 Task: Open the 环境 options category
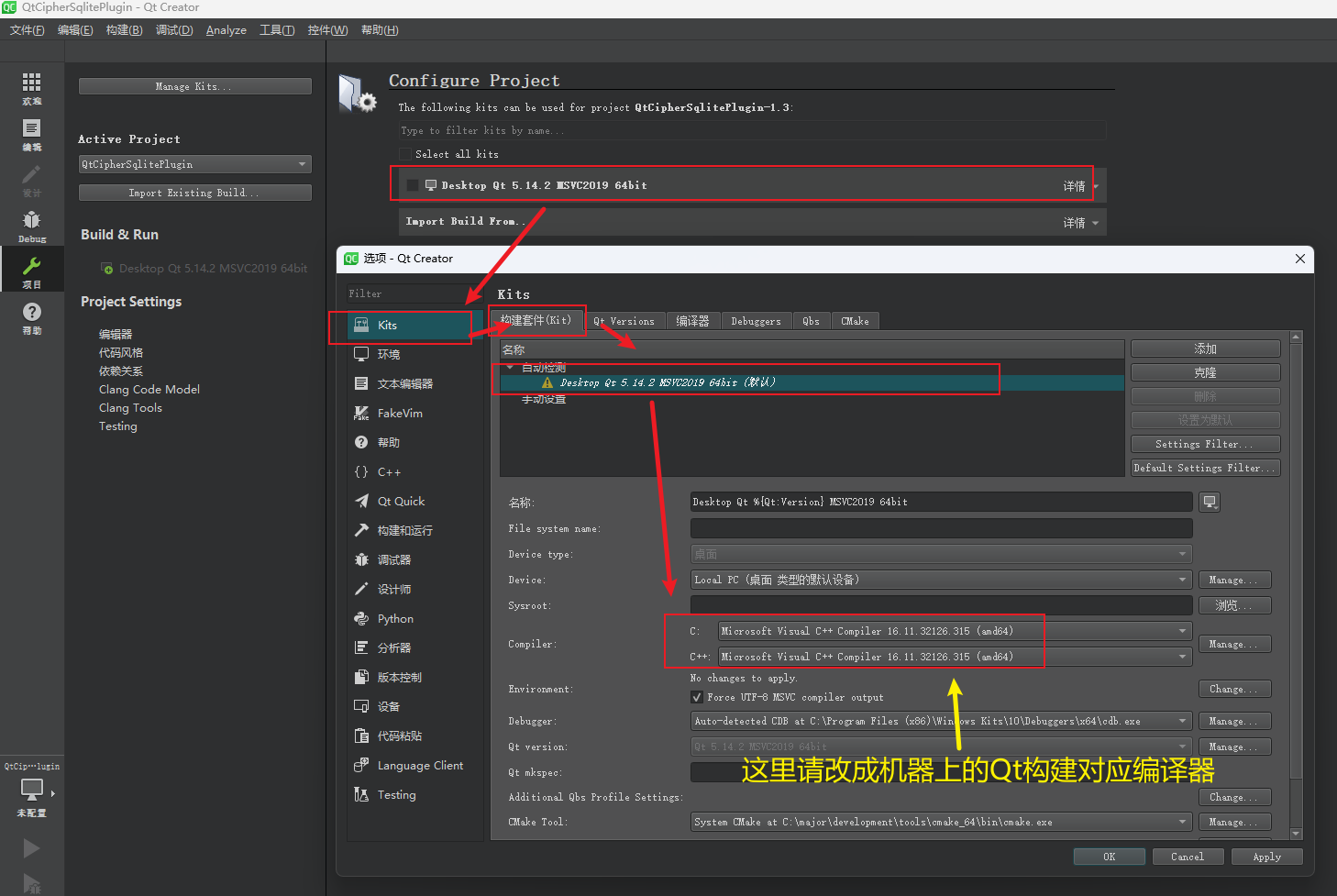(x=415, y=355)
